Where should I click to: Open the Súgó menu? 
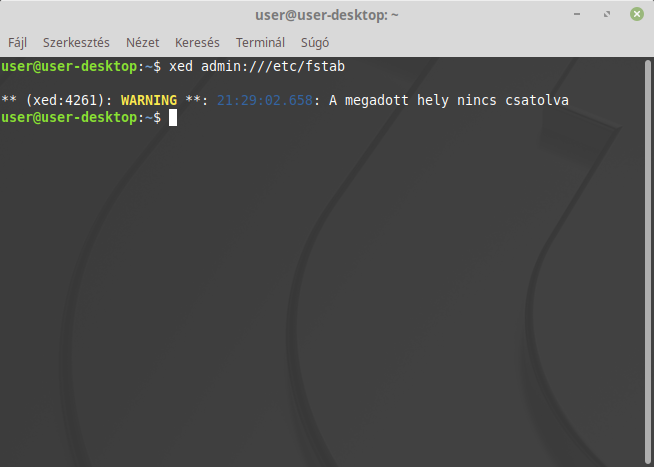tap(315, 43)
